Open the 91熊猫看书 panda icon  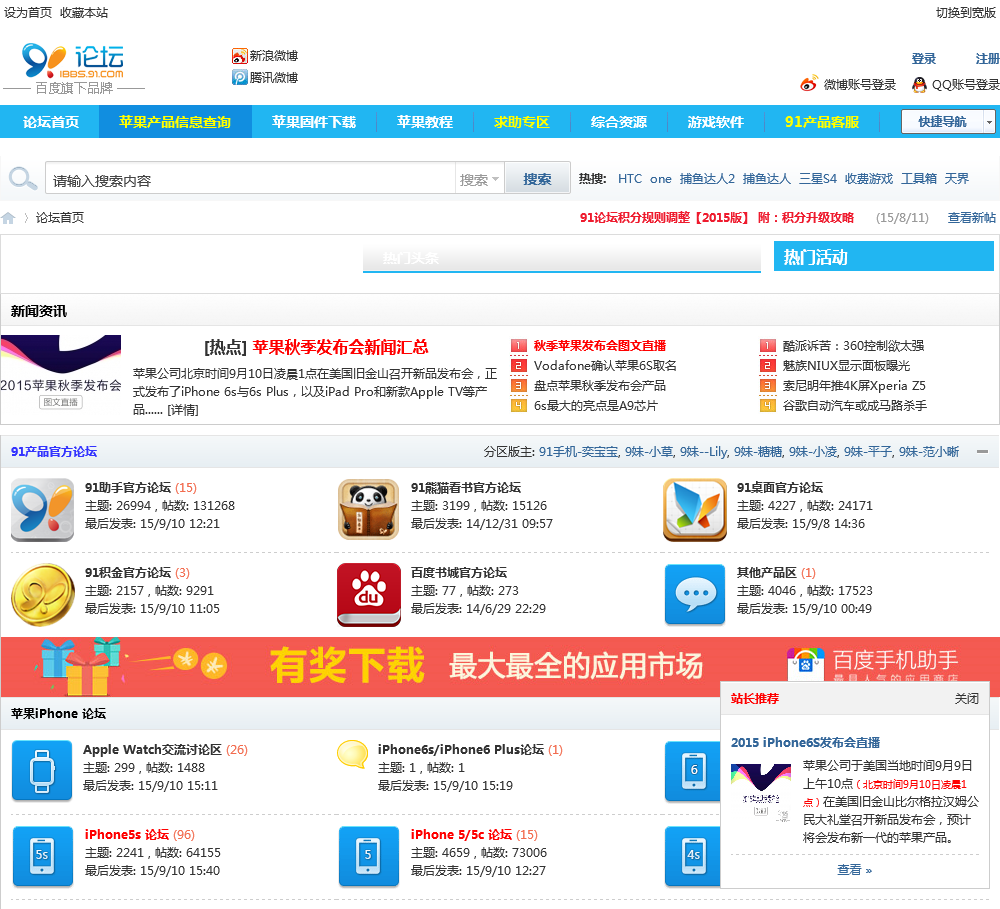point(369,510)
